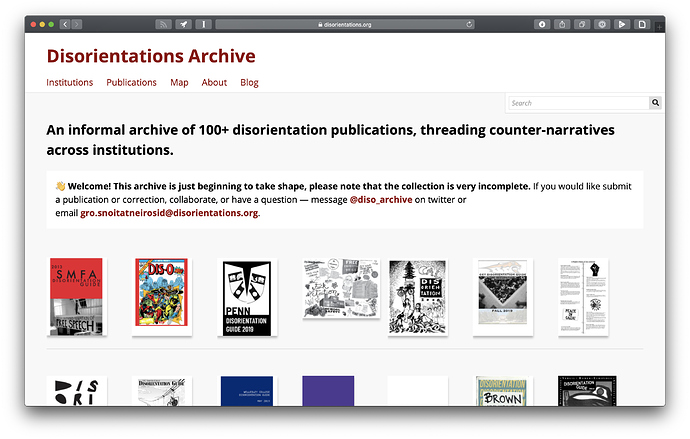Minimize the window with the yellow button
This screenshot has width=690, height=439.
click(42, 24)
